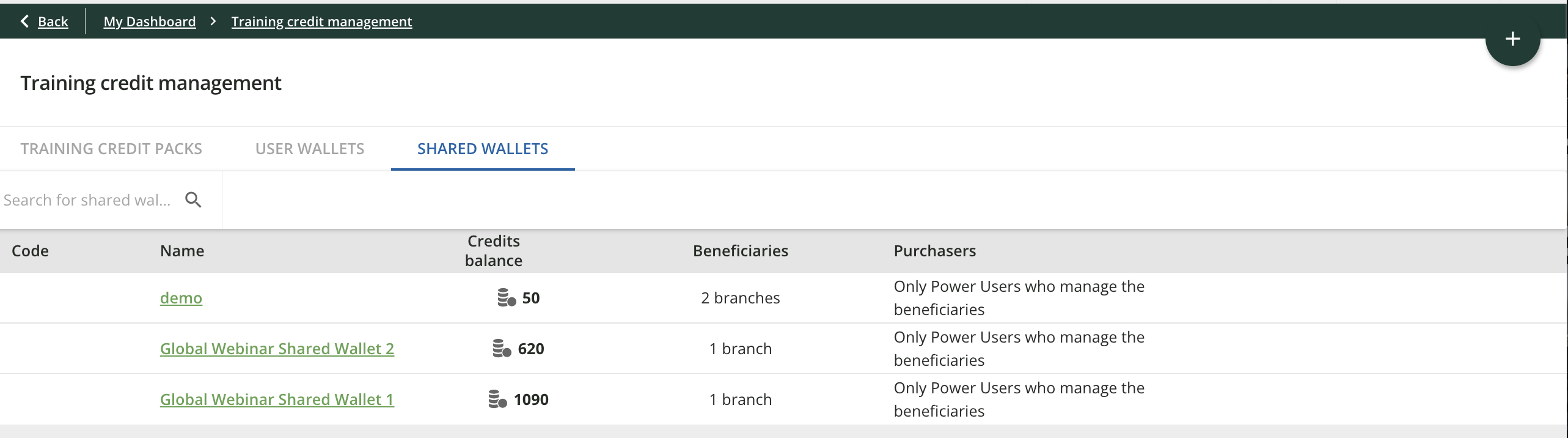Image resolution: width=1568 pixels, height=438 pixels.
Task: Focus the shared wallets search field
Action: pos(89,200)
